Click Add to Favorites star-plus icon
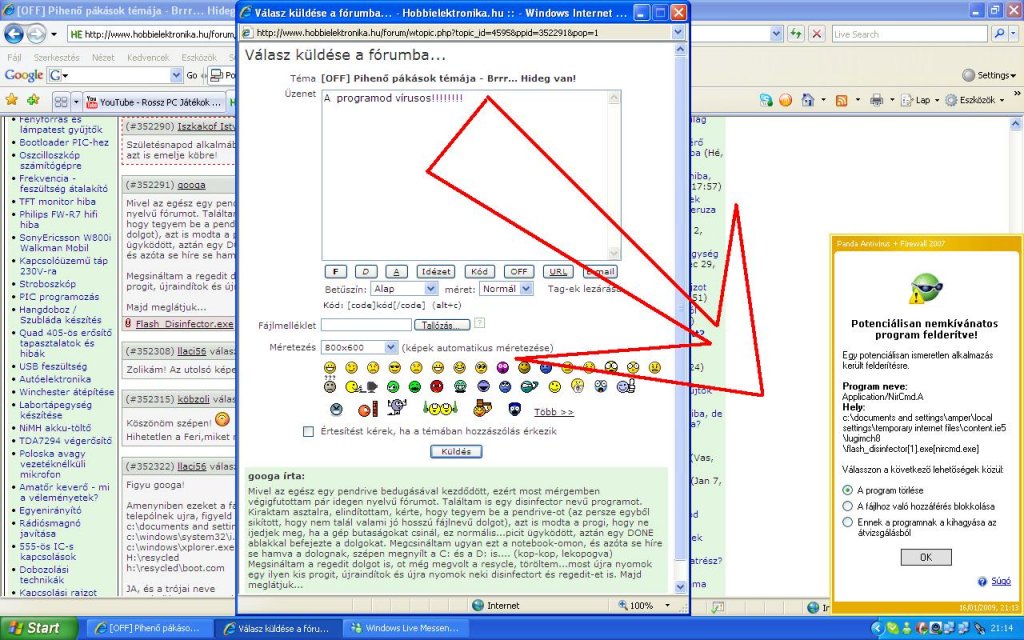 (x=32, y=101)
